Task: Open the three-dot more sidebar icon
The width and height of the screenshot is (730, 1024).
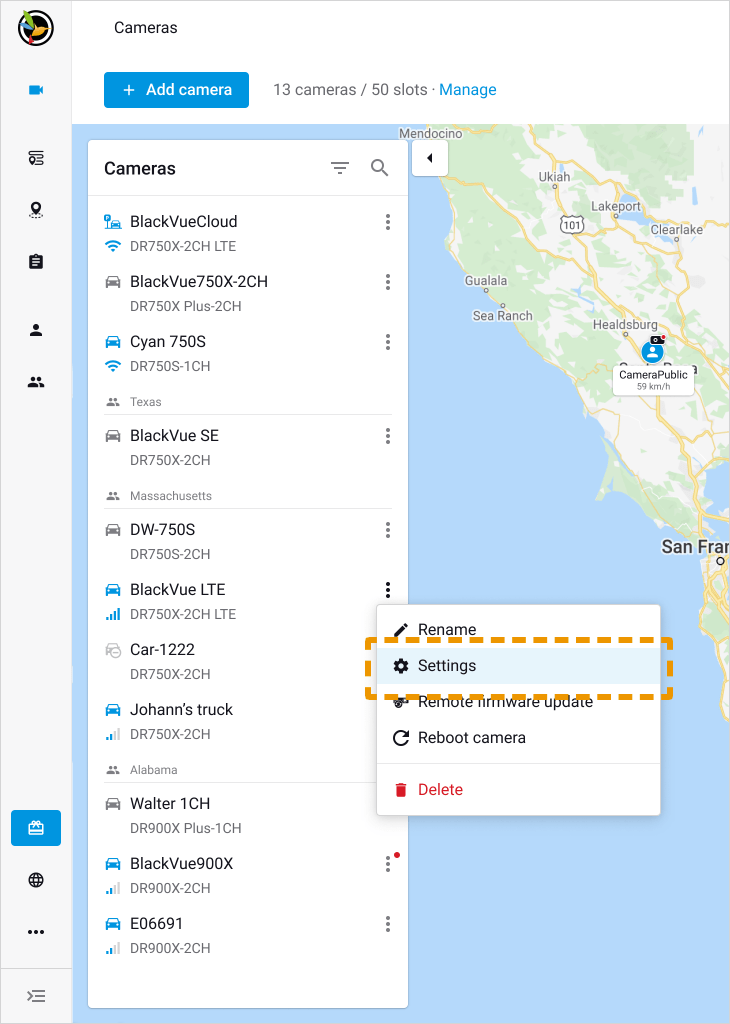Action: 36,932
